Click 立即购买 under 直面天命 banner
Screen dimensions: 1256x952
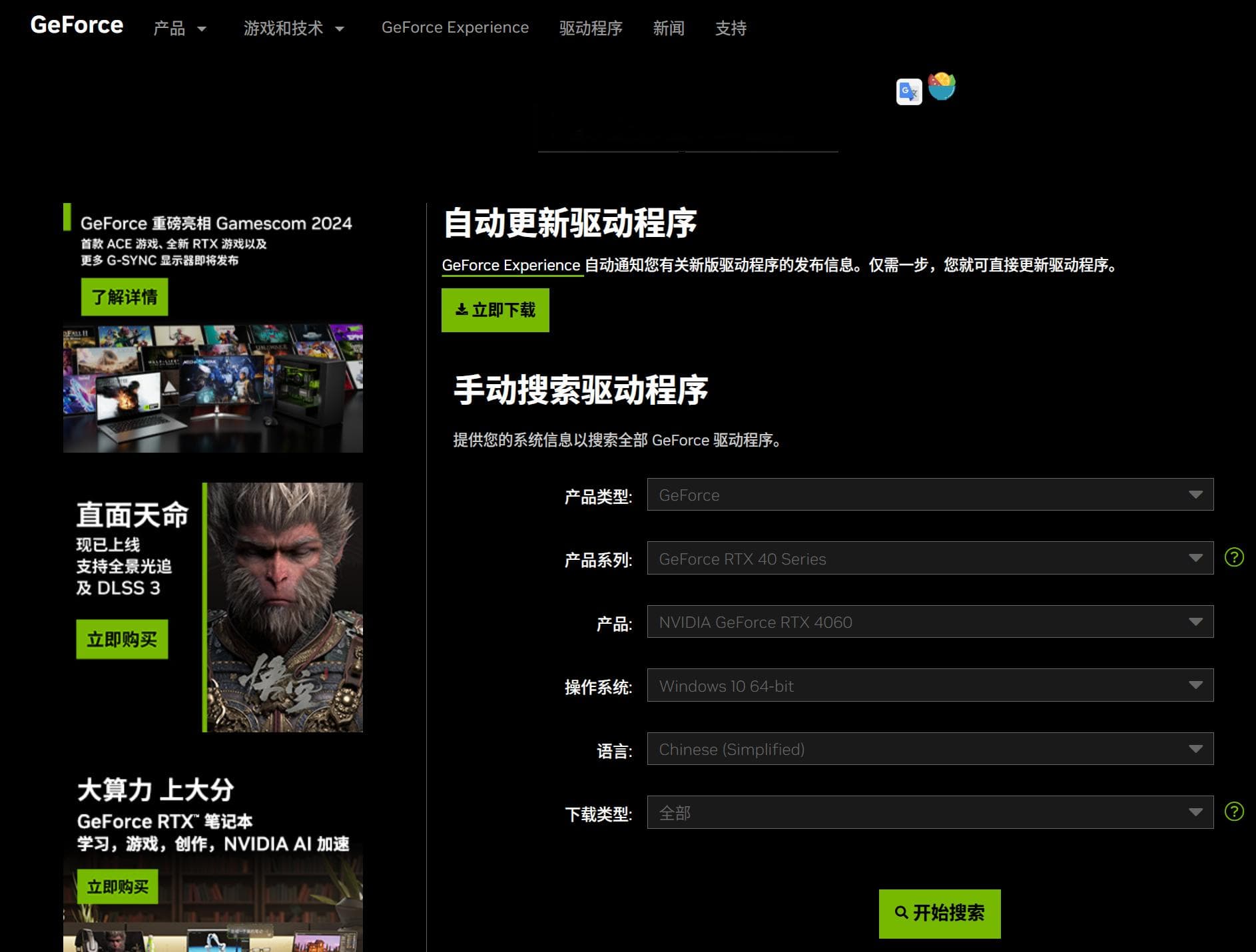point(122,640)
